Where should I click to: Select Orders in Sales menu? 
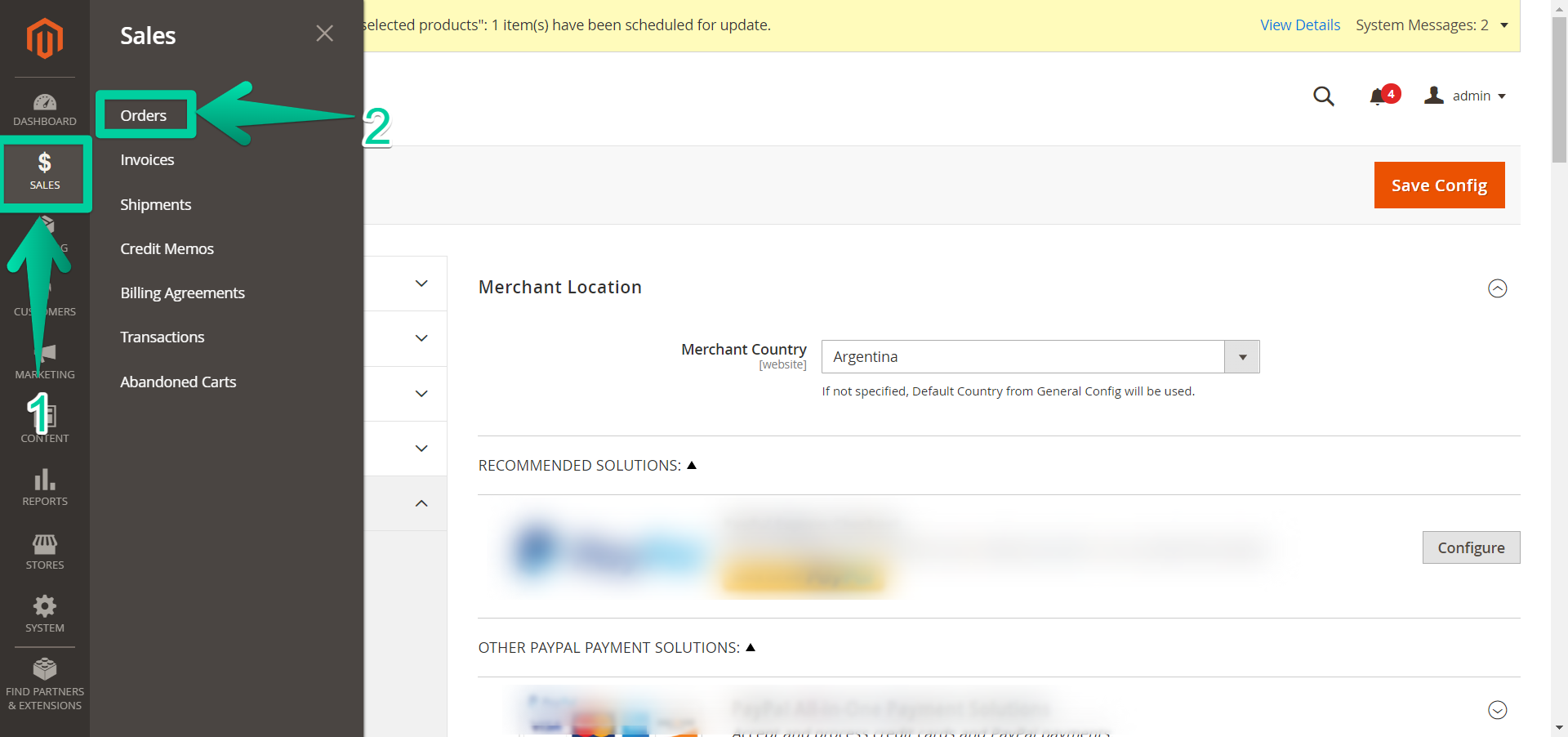[144, 116]
